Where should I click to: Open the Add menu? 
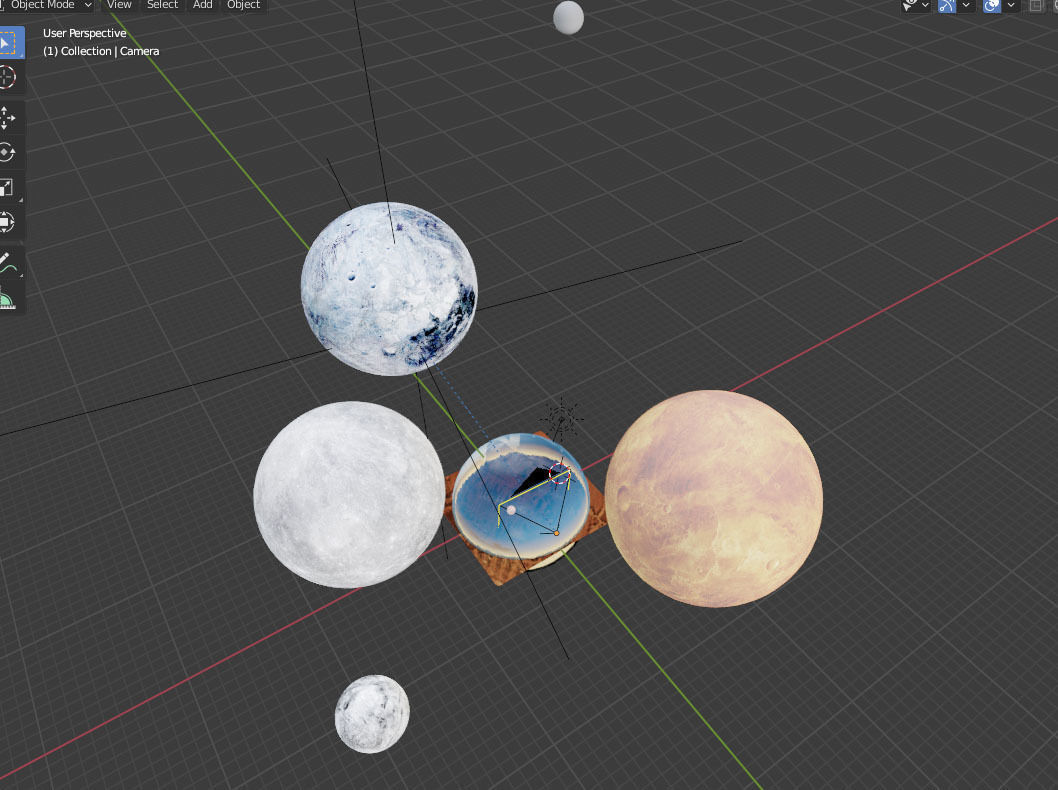[202, 5]
